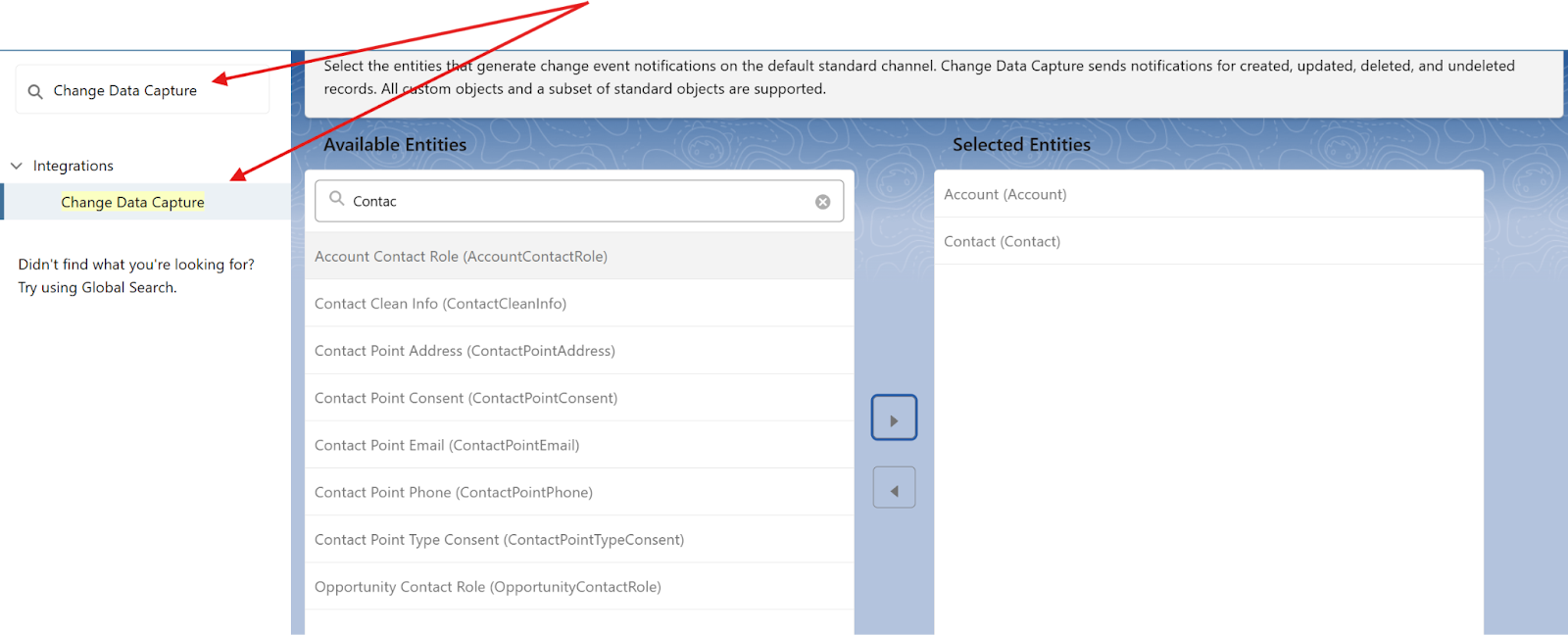Viewport: 1568px width, 635px height.
Task: Click the Quick Find search box
Action: pos(143,90)
